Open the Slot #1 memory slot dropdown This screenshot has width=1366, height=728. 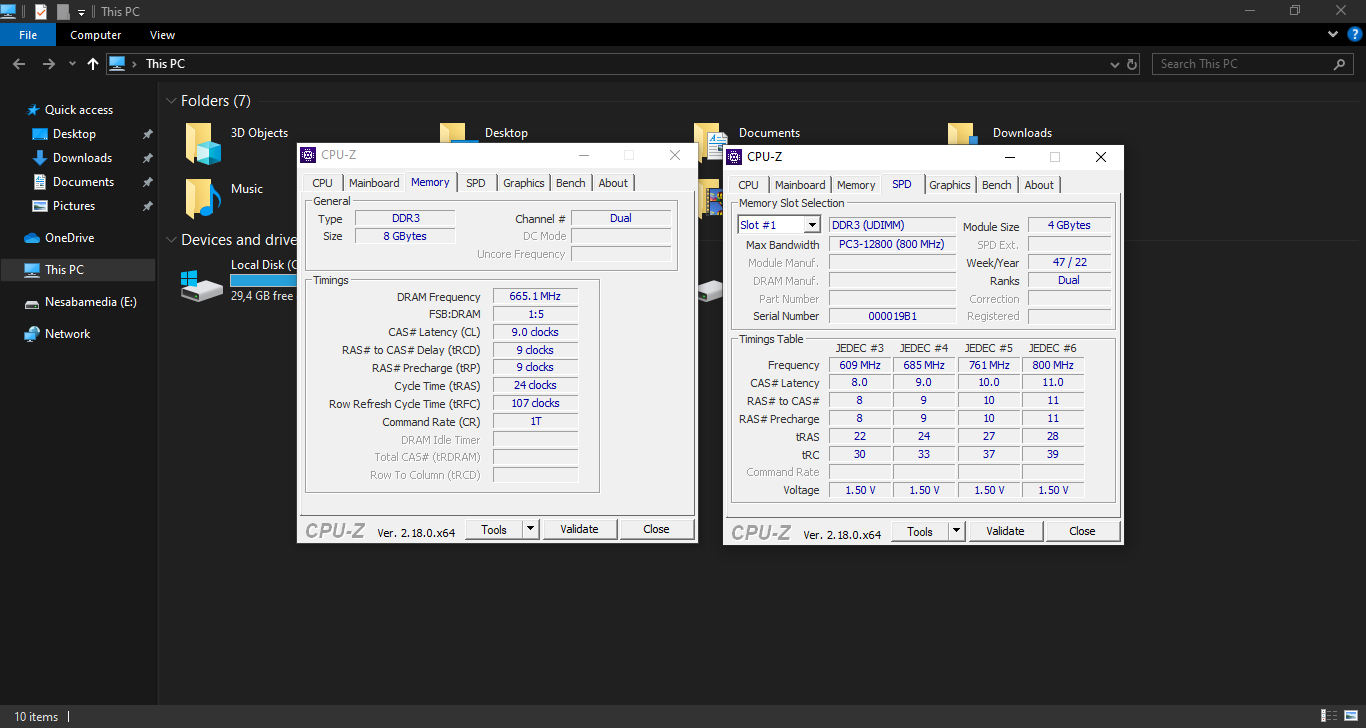click(x=811, y=225)
